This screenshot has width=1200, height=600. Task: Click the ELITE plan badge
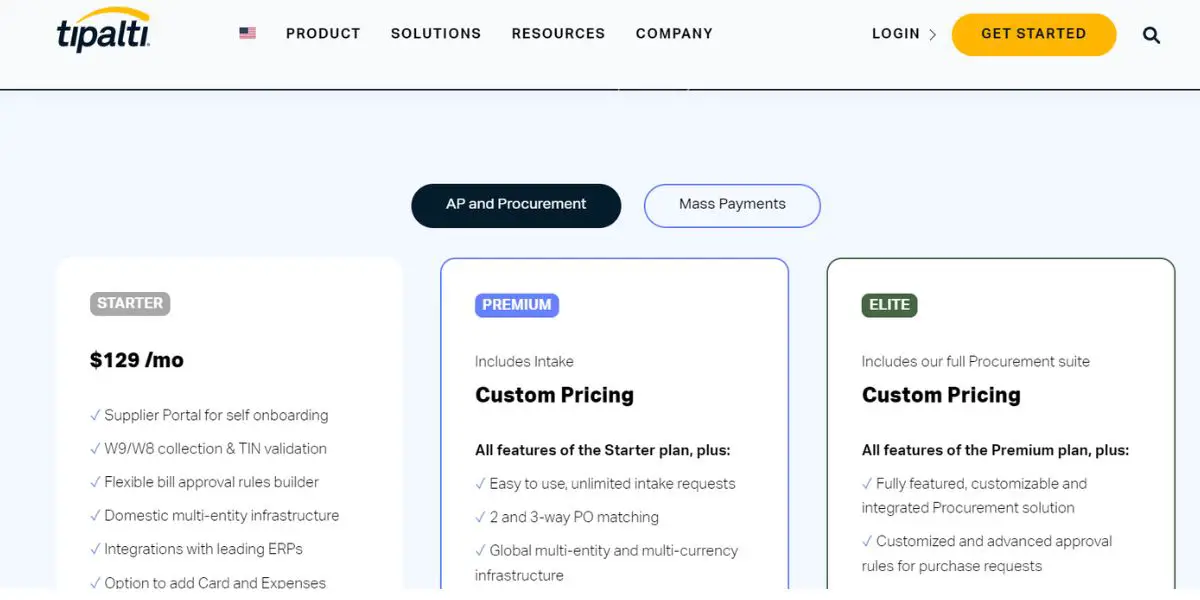click(889, 305)
